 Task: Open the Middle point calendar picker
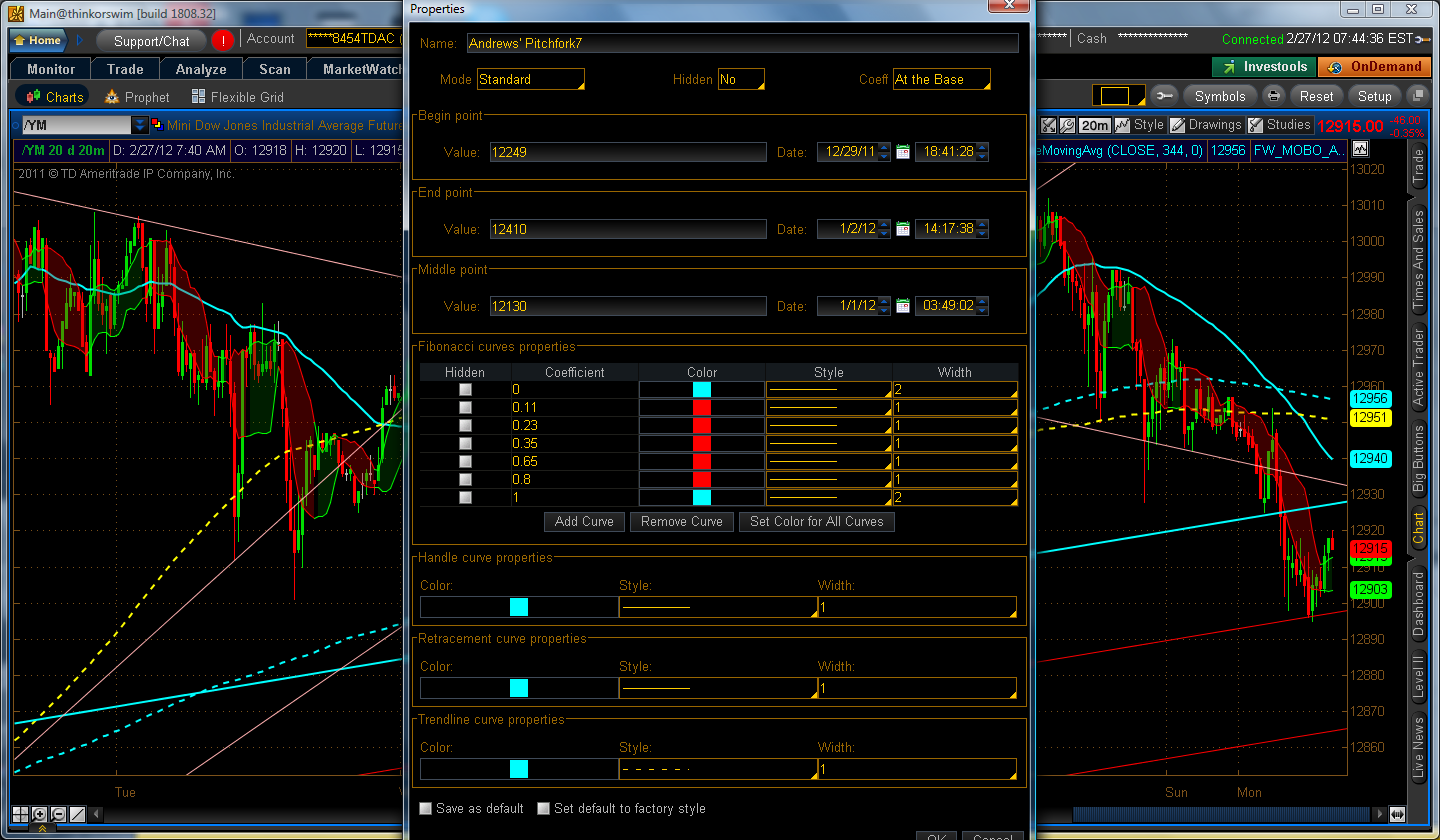[903, 306]
